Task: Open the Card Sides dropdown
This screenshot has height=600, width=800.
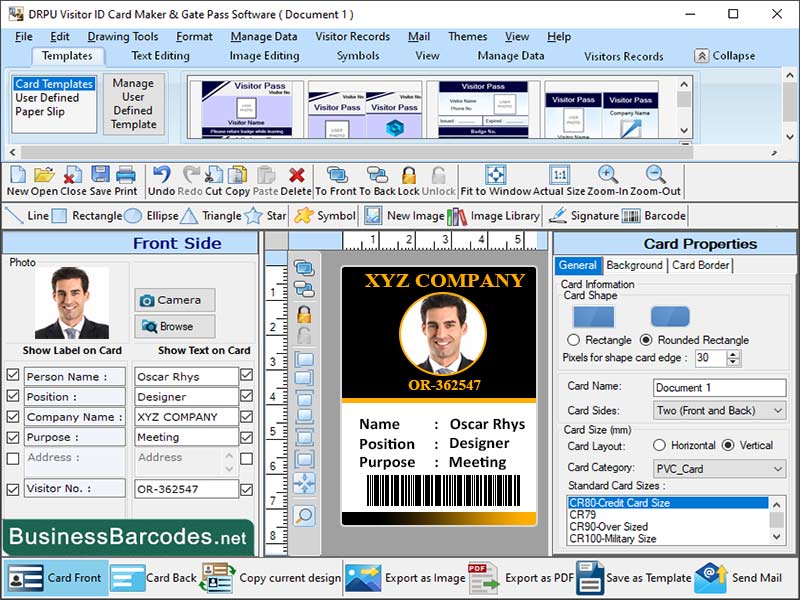Action: pos(776,410)
